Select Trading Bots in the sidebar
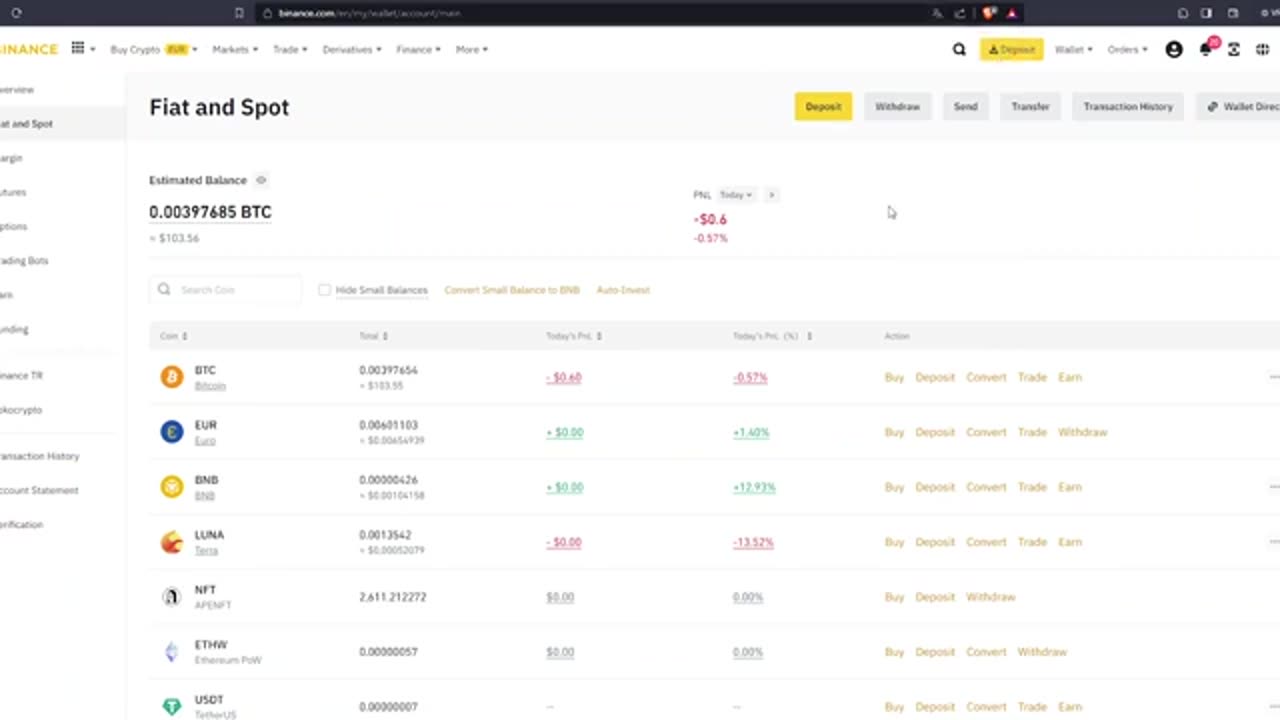1280x720 pixels. click(x=24, y=260)
